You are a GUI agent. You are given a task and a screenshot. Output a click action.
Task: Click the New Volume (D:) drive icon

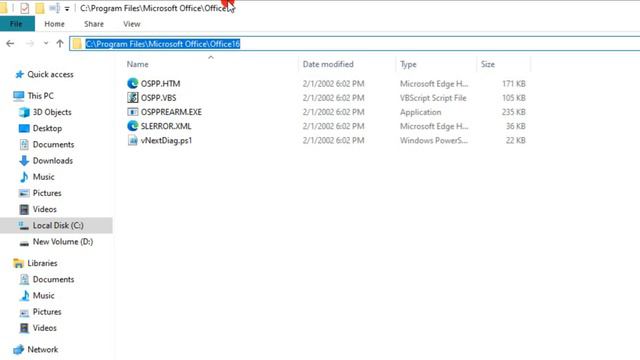pos(24,242)
